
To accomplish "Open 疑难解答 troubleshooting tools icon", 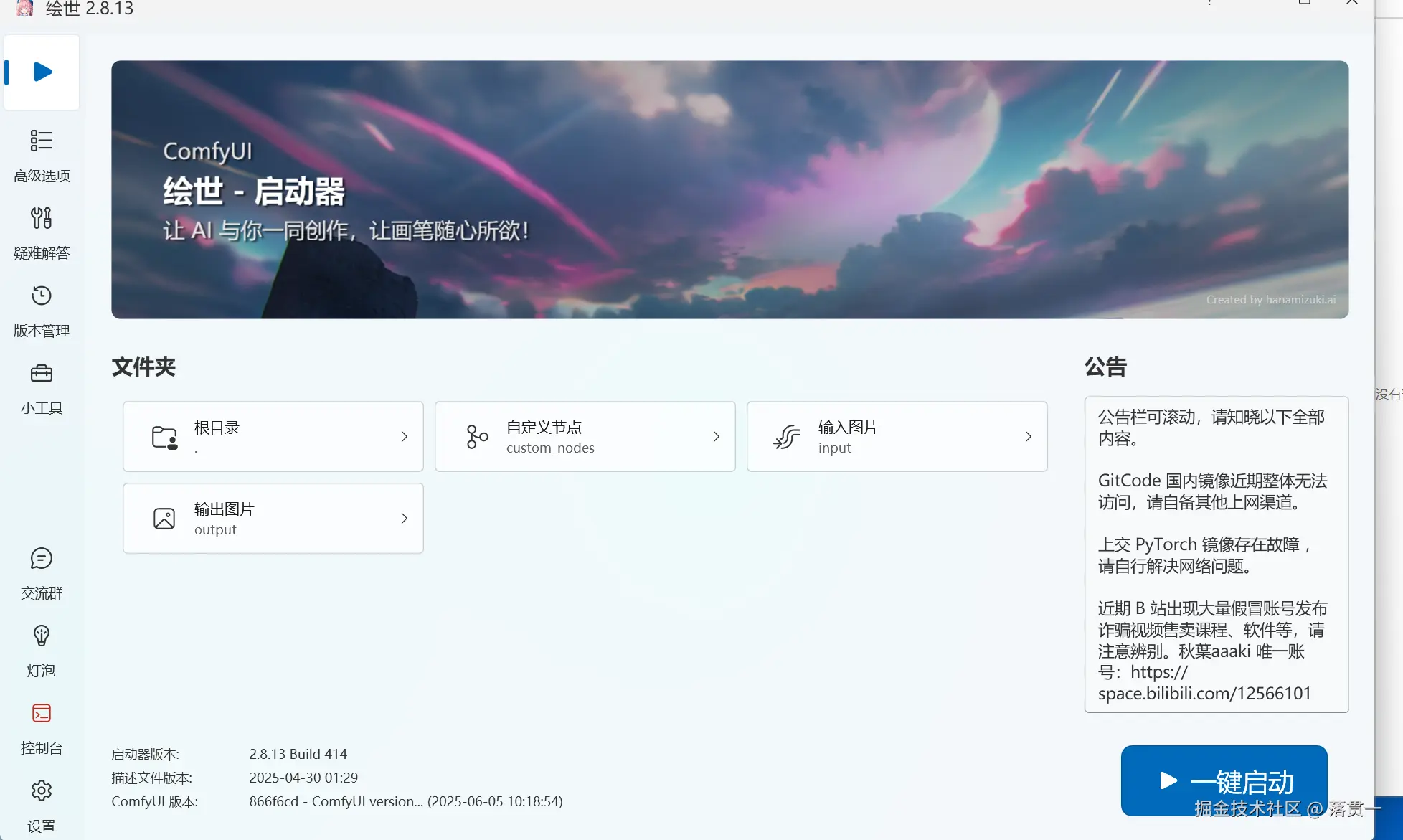I will coord(41,218).
